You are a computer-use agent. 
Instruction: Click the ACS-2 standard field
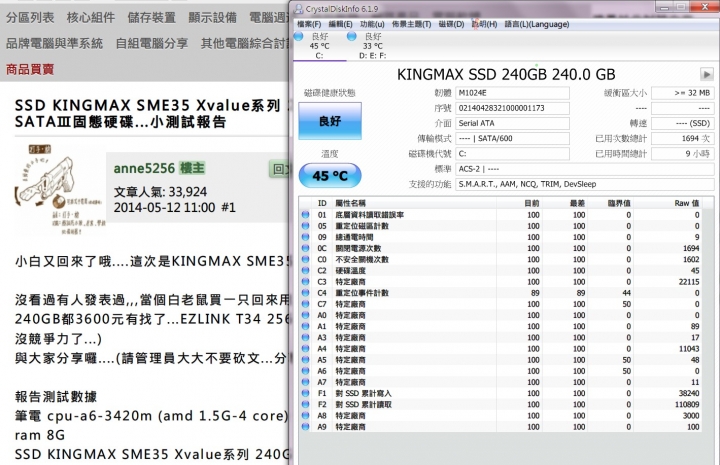[x=585, y=169]
